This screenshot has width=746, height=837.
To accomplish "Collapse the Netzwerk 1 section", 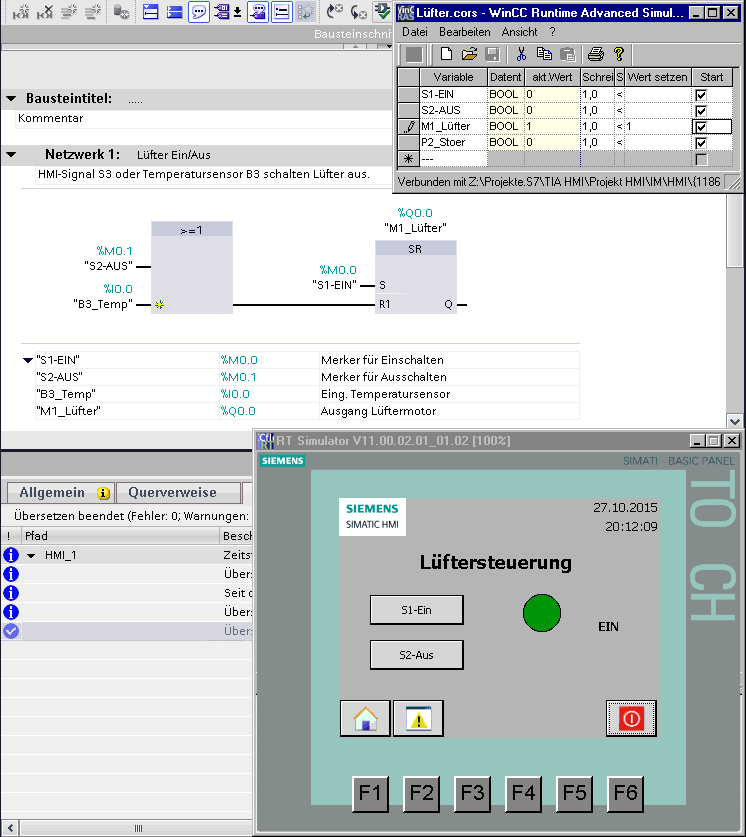I will pyautogui.click(x=11, y=155).
